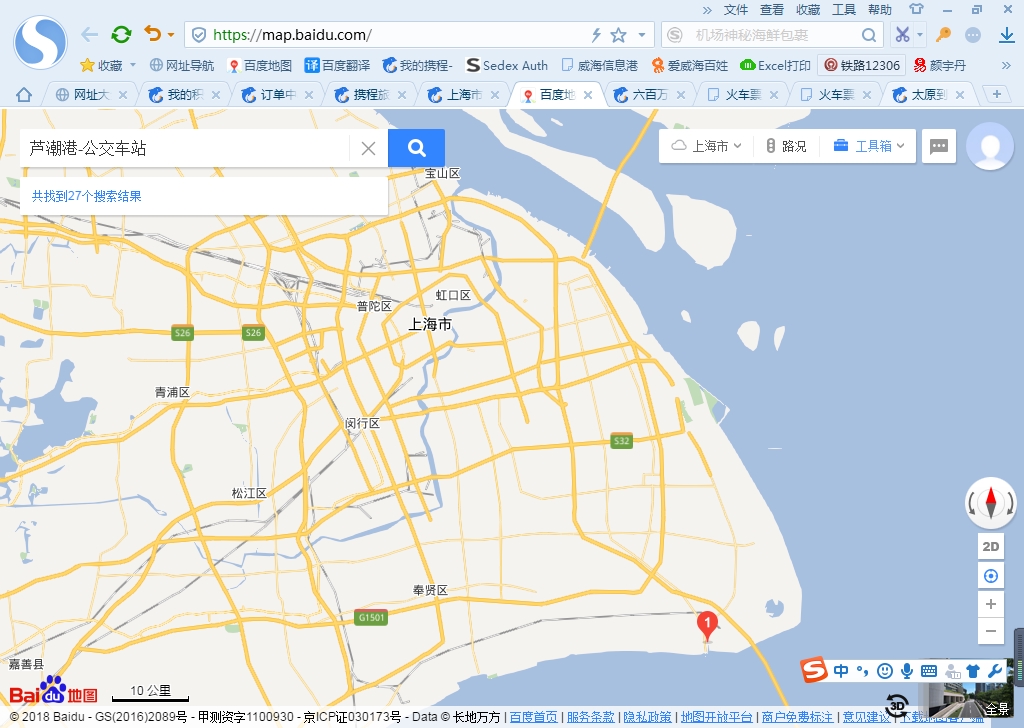Image resolution: width=1024 pixels, height=728 pixels.
Task: Open the 文件 menu
Action: click(735, 10)
